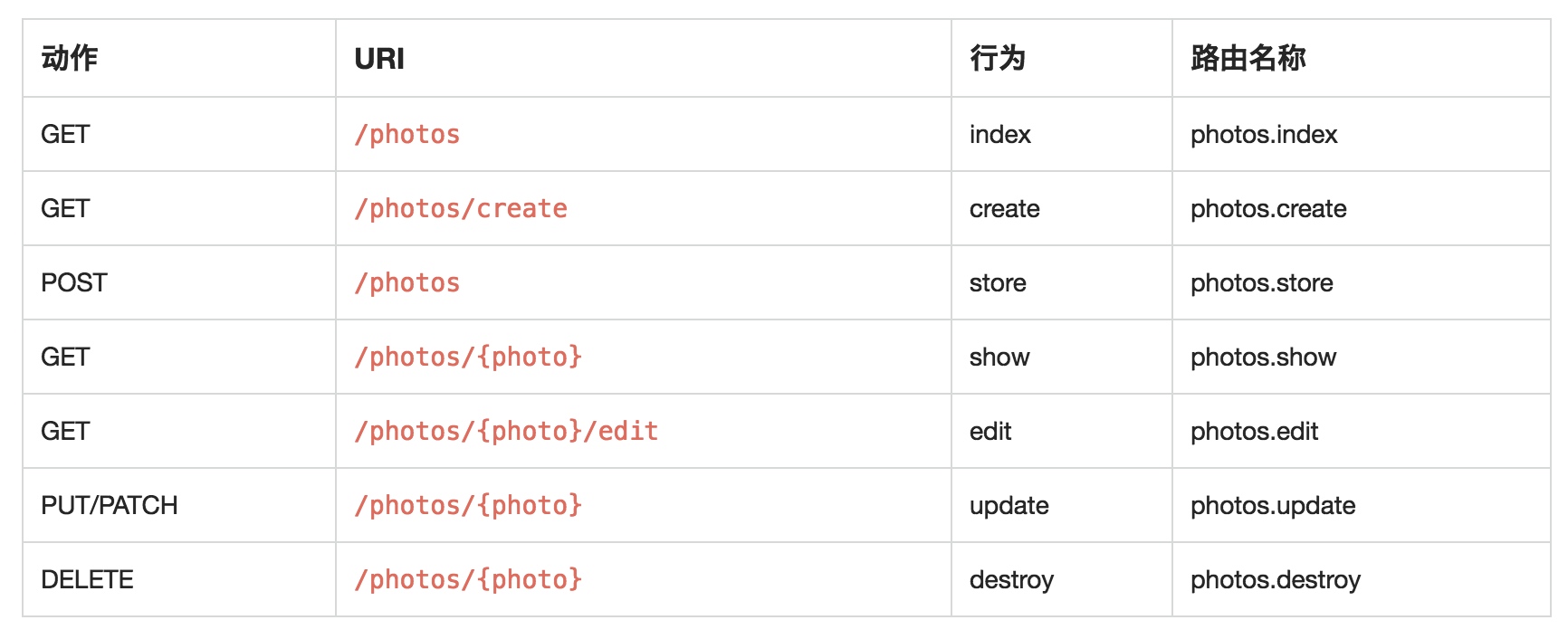Viewport: 1568px width, 639px height.
Task: Click the URI in the DELETE row
Action: 468,580
